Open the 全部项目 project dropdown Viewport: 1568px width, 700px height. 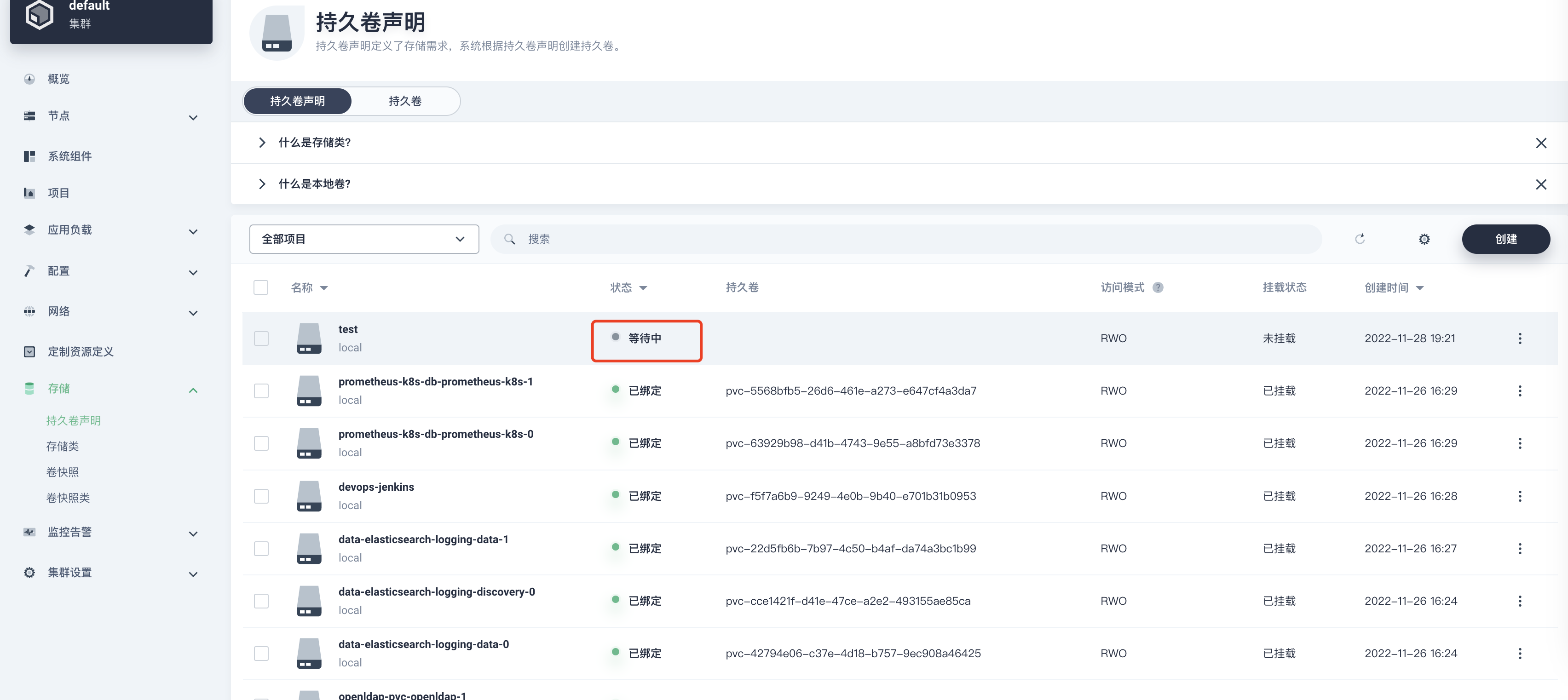[364, 239]
